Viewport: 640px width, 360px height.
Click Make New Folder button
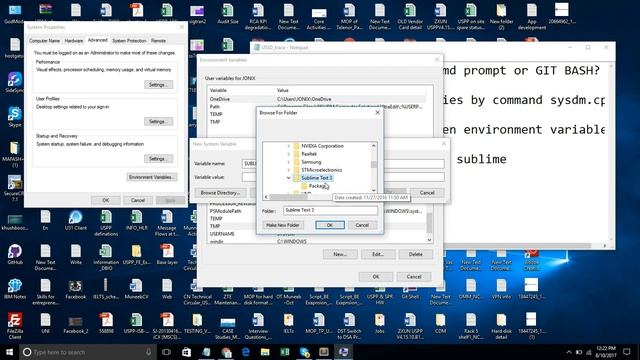(x=283, y=225)
